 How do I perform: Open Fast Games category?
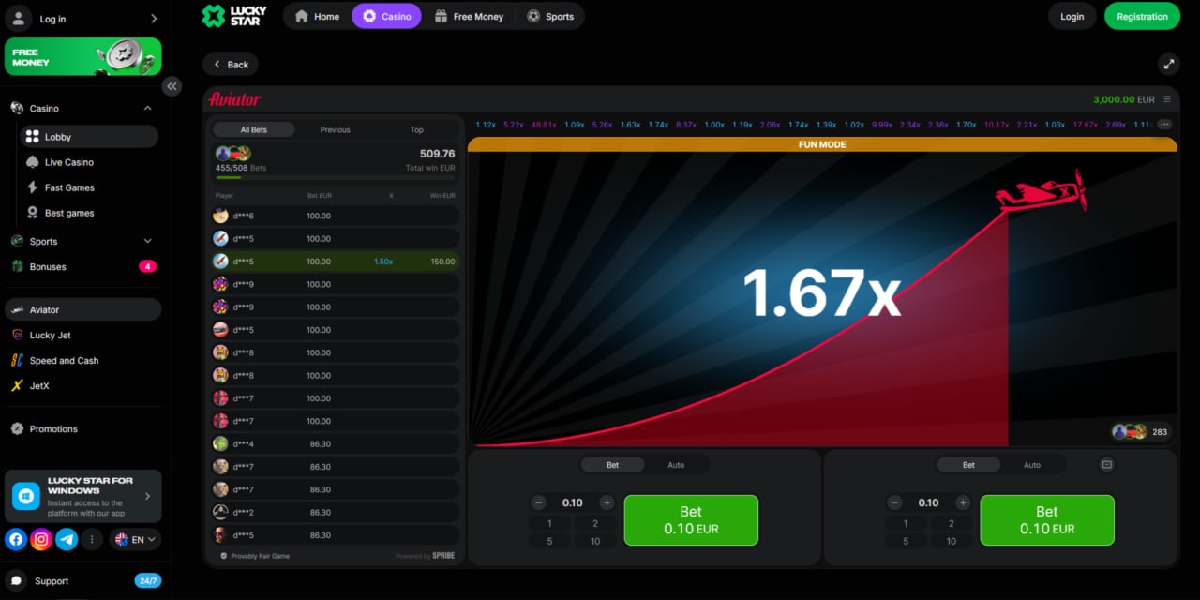tap(88, 187)
